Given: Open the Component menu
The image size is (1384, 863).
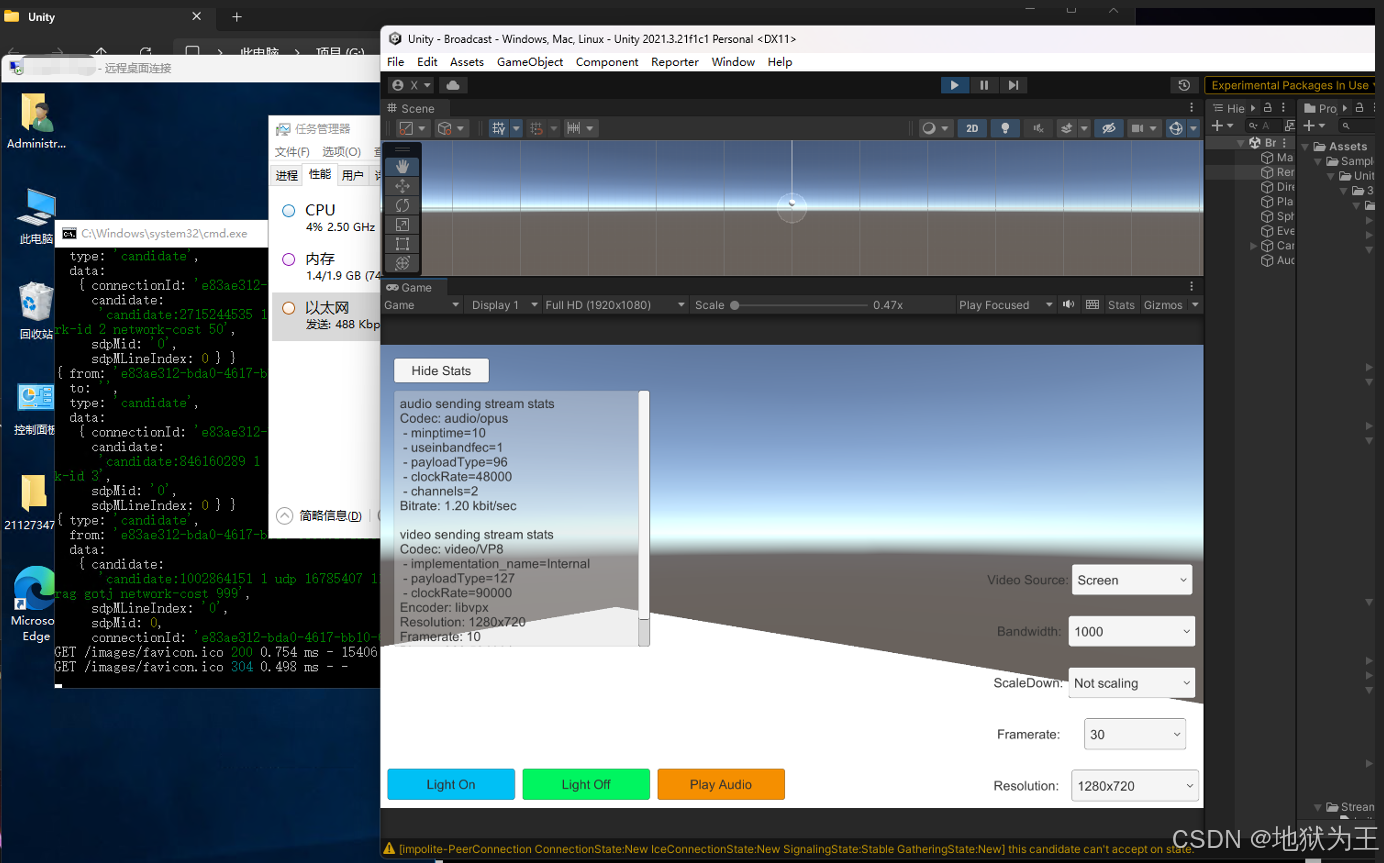Looking at the screenshot, I should (607, 62).
